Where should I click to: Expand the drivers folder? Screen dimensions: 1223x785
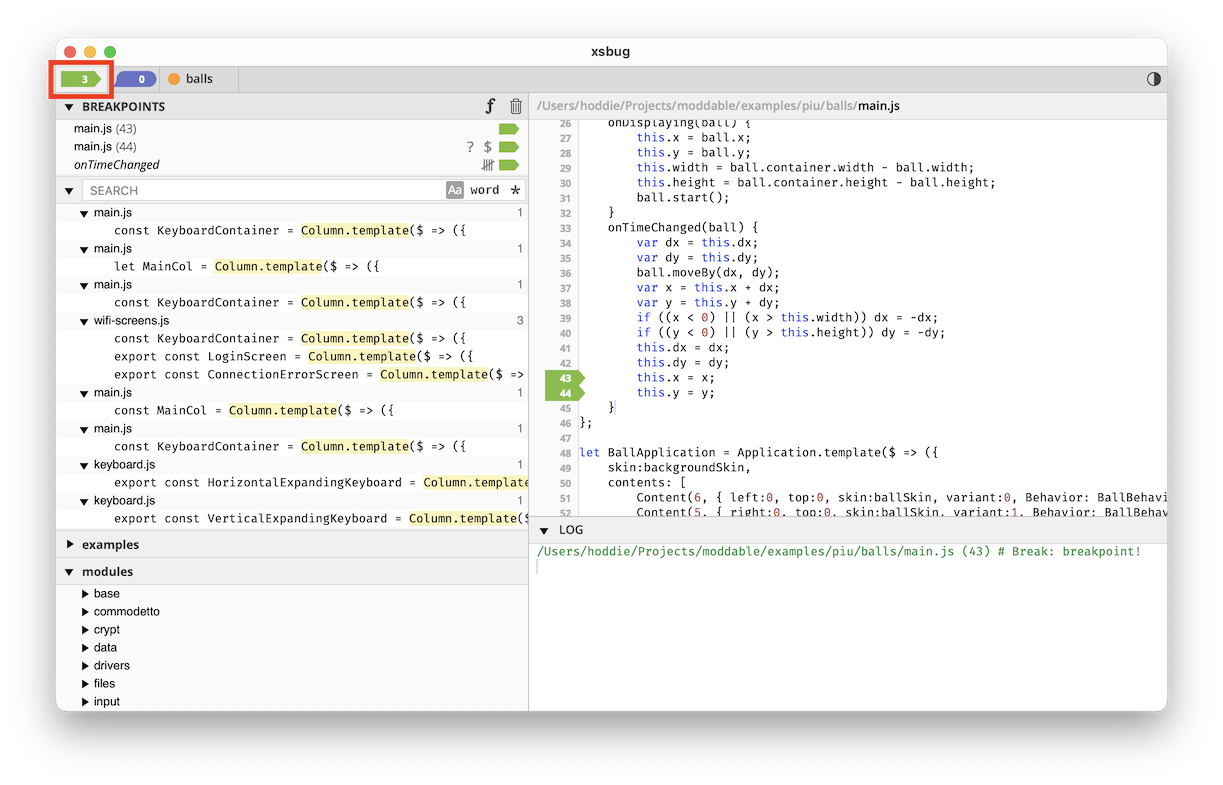click(85, 666)
